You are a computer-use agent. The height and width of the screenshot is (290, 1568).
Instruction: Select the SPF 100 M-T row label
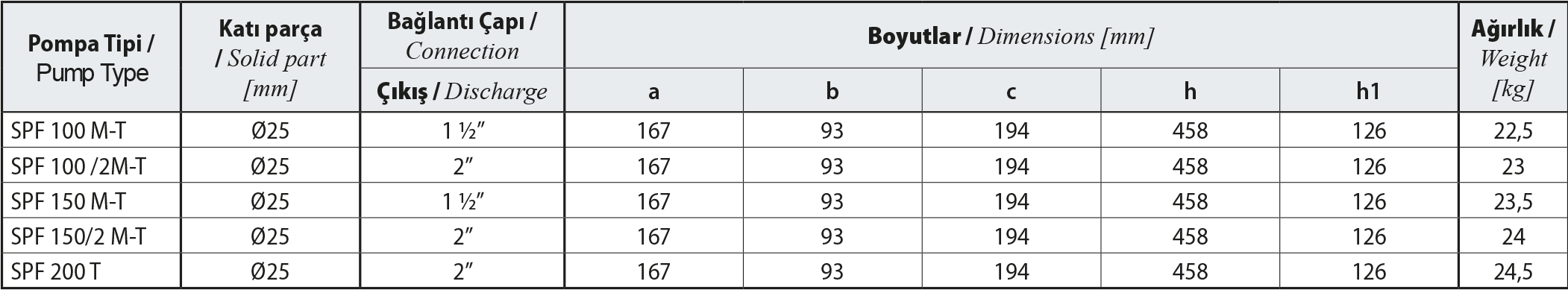[69, 131]
